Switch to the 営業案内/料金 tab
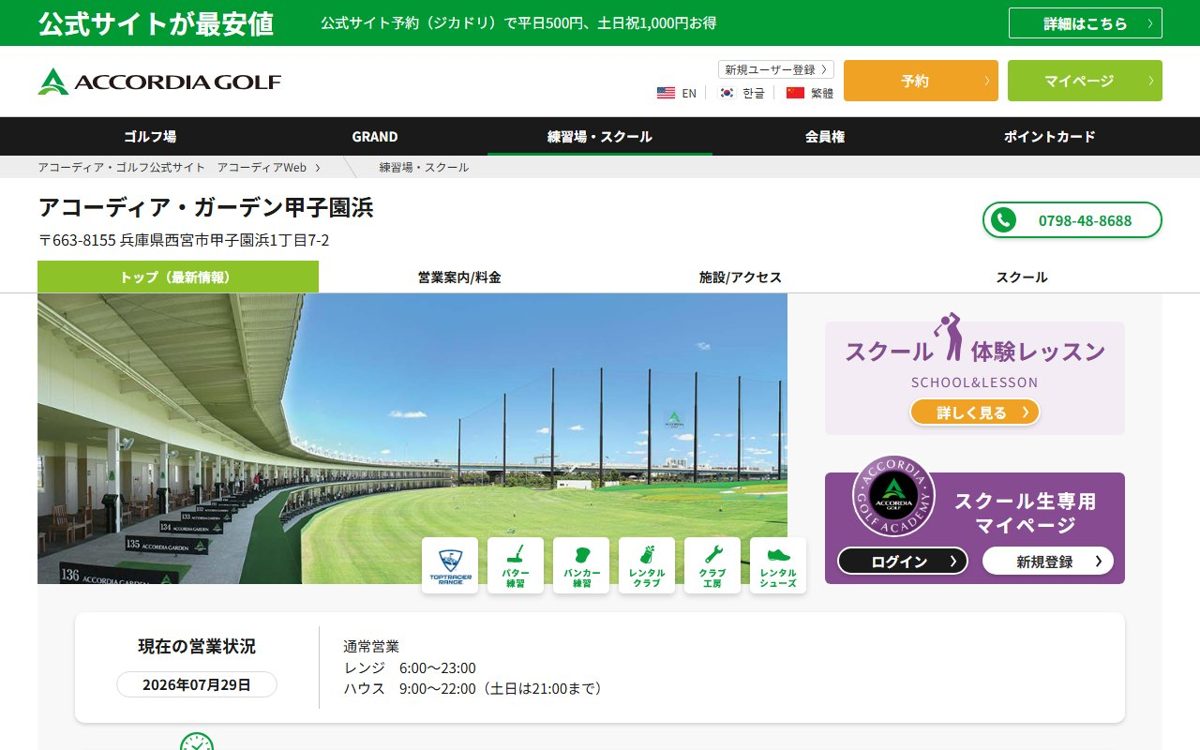 coord(460,277)
